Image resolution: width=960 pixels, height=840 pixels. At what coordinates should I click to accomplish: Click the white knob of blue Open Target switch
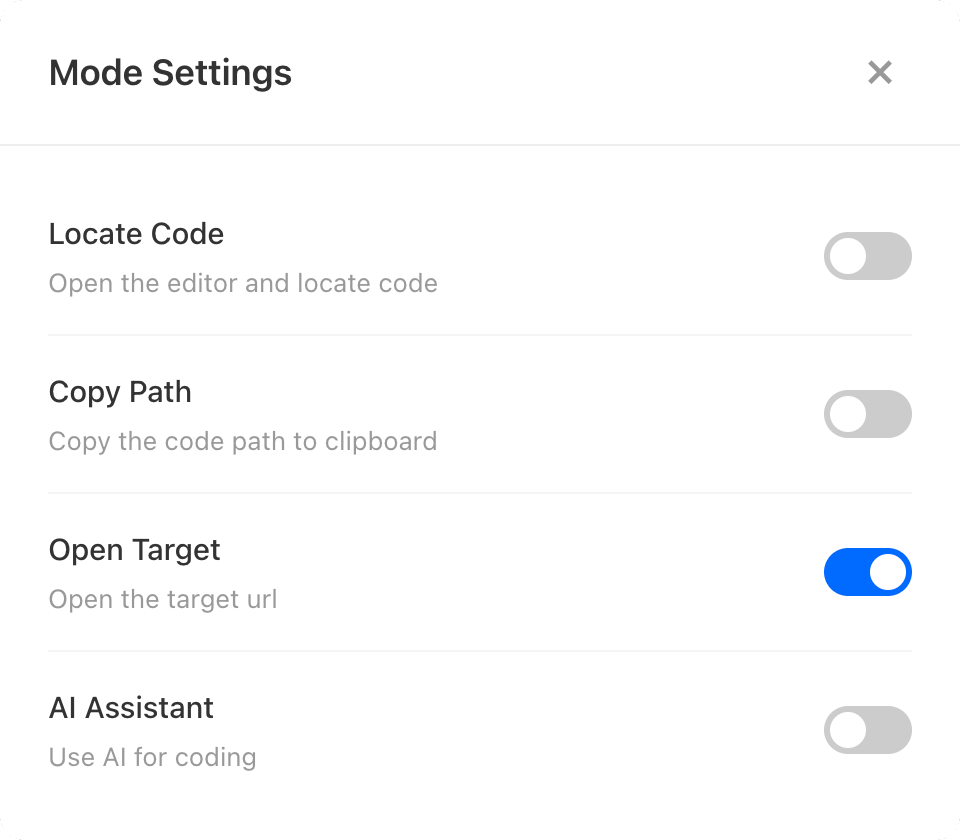coord(888,572)
